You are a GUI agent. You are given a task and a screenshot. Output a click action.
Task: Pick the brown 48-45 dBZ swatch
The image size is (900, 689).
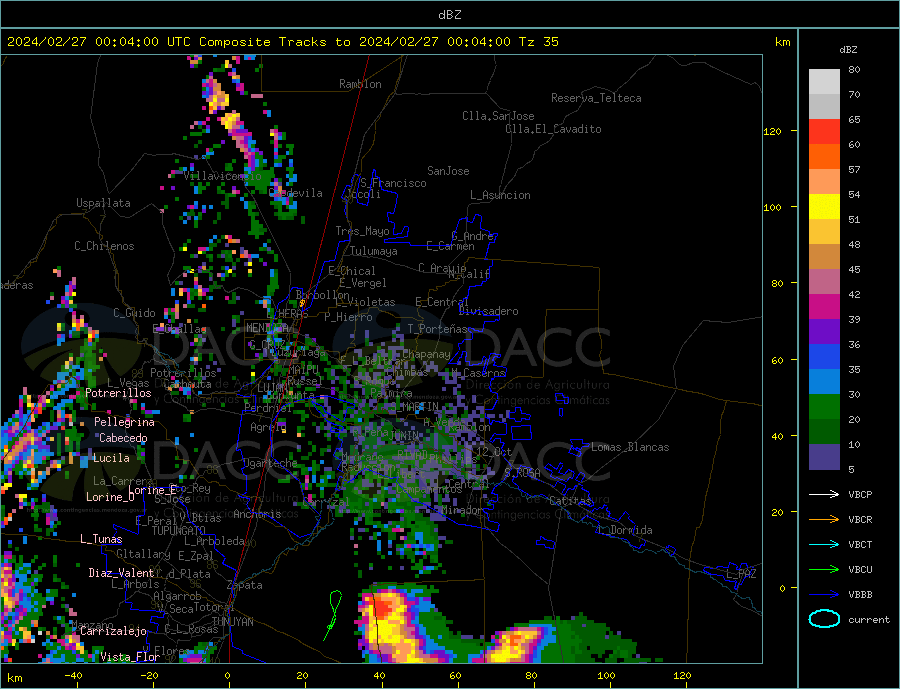824,257
